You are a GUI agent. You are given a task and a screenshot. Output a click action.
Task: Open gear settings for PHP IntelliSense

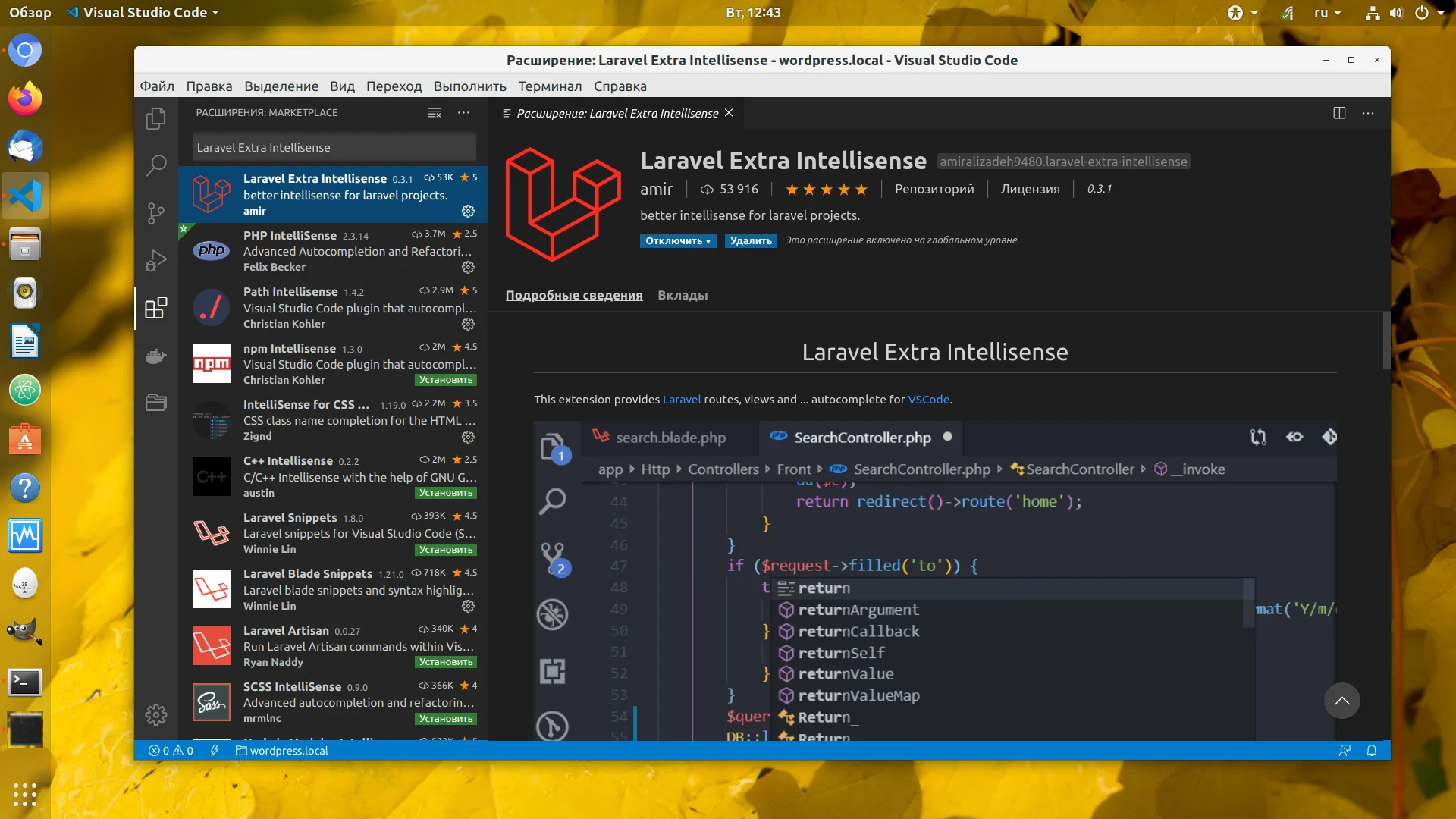[468, 268]
